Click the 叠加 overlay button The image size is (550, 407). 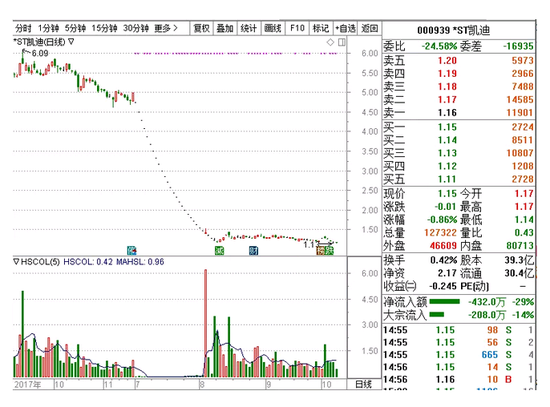click(x=225, y=28)
